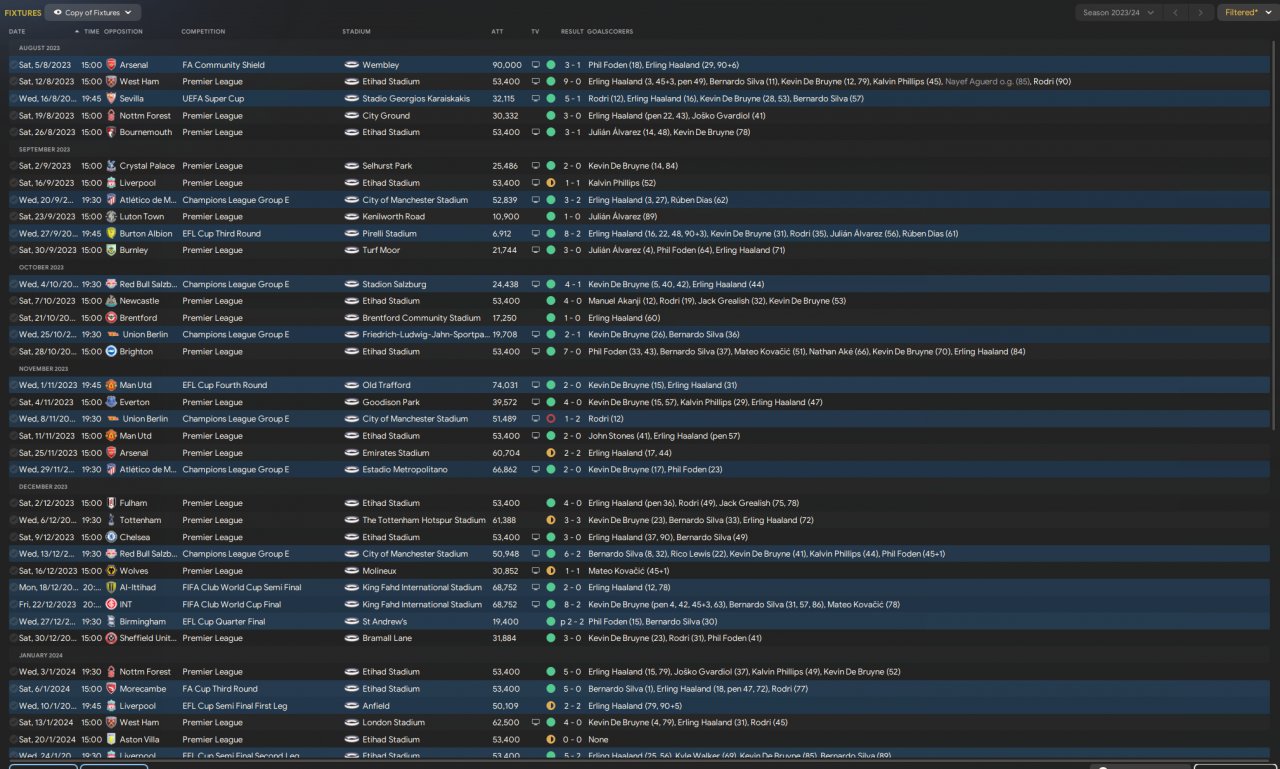Sort by the COMPETITION column header
Screen dimensions: 1280x769
pyautogui.click(x=203, y=32)
